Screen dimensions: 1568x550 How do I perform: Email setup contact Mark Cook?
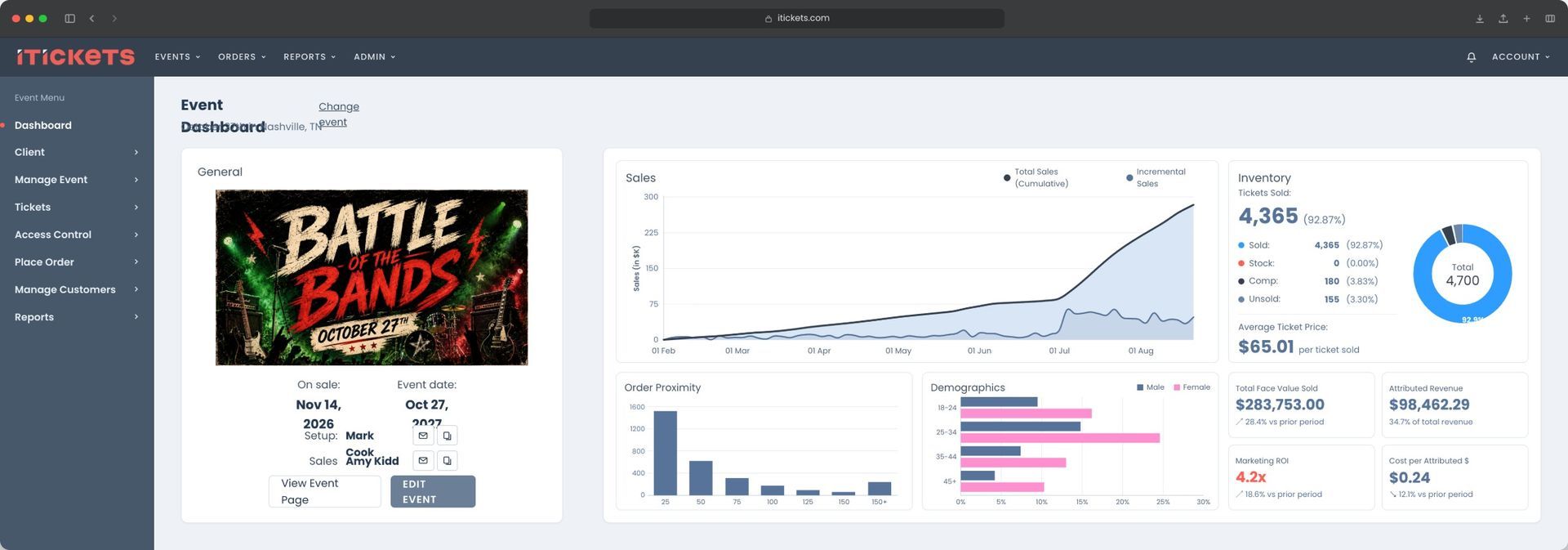423,436
